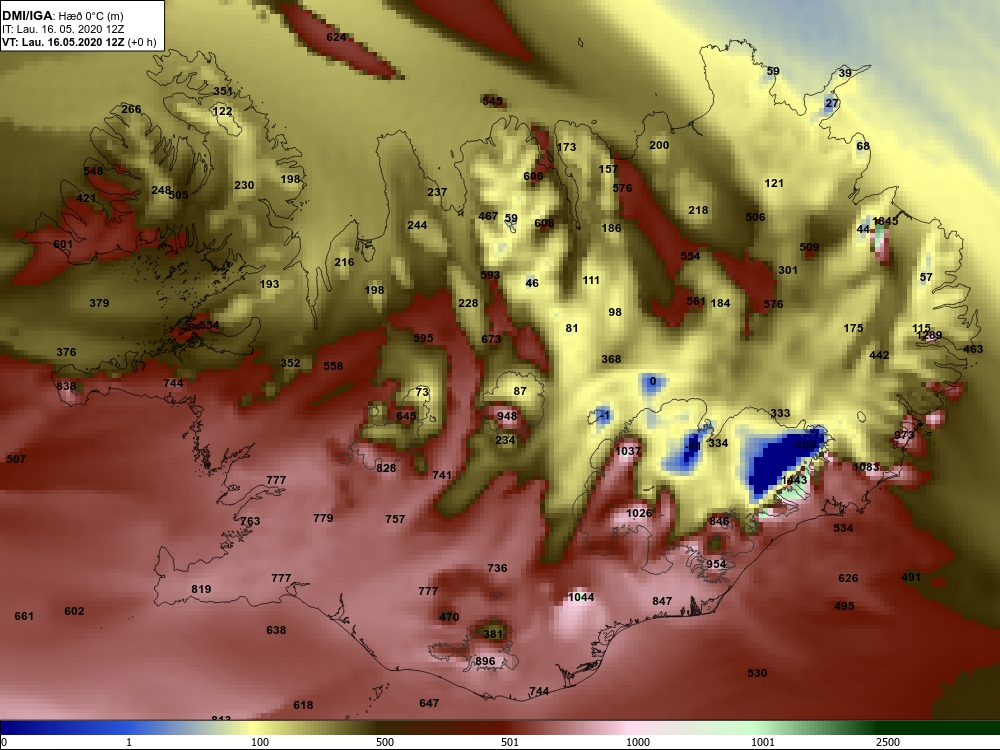Click the map value '266'
Viewport: 1000px width, 750px height.
point(131,109)
